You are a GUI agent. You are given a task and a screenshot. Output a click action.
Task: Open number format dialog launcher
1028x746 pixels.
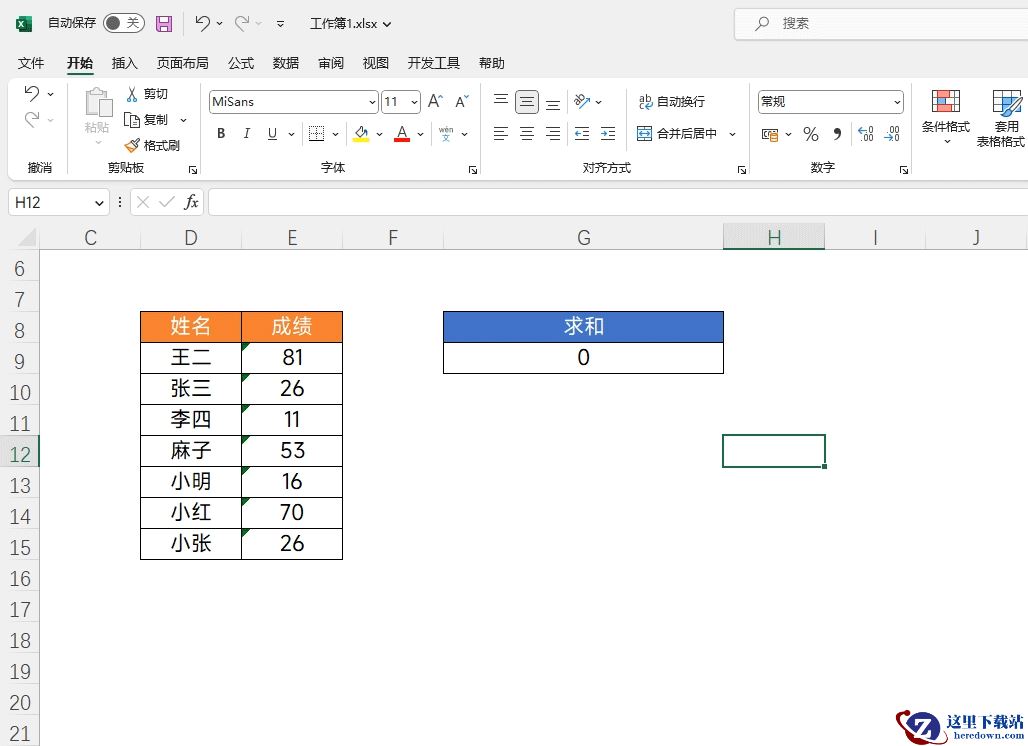[x=903, y=170]
